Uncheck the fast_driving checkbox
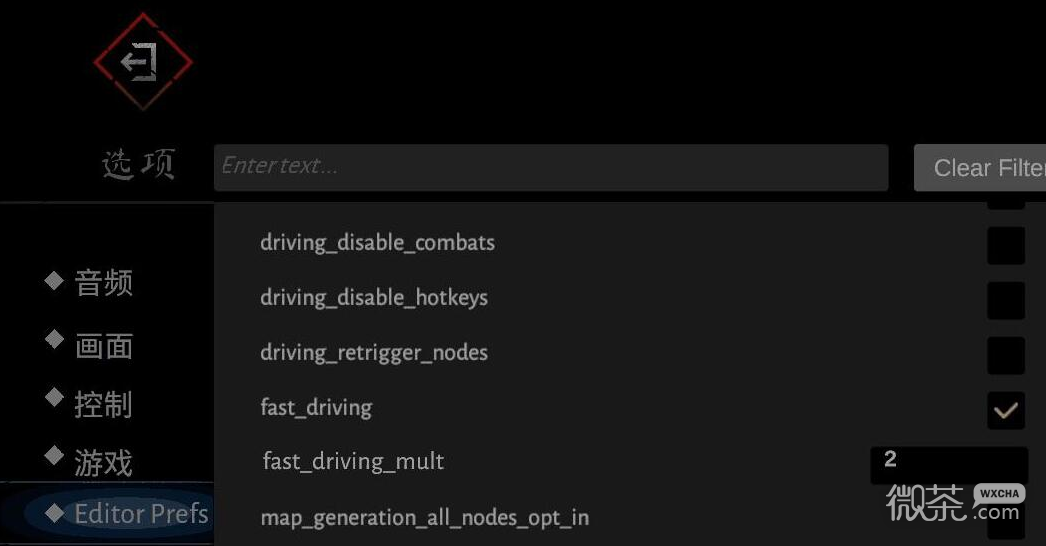1046x546 pixels. 1005,410
